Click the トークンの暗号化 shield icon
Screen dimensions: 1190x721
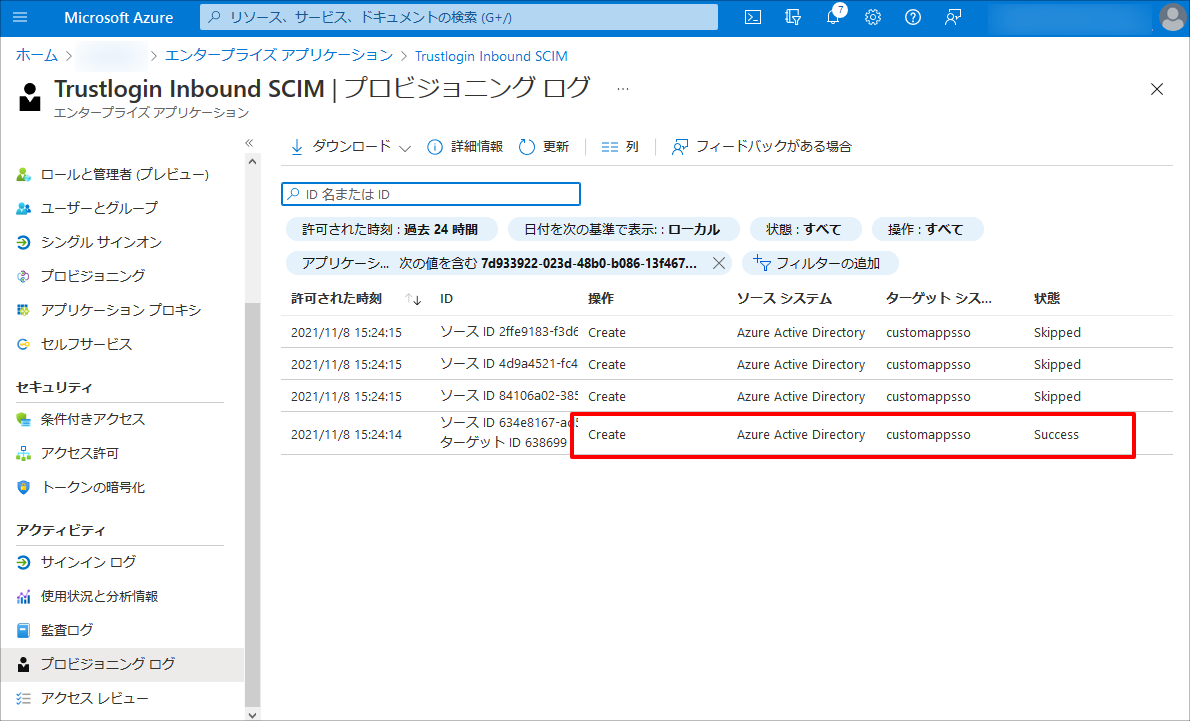(24, 487)
